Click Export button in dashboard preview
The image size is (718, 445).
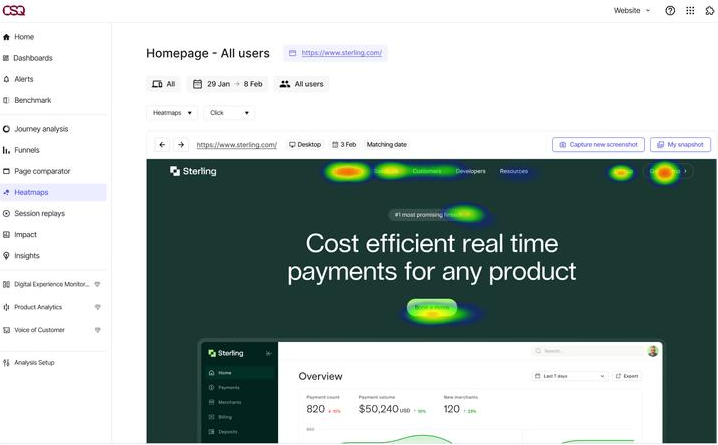pyautogui.click(x=627, y=376)
